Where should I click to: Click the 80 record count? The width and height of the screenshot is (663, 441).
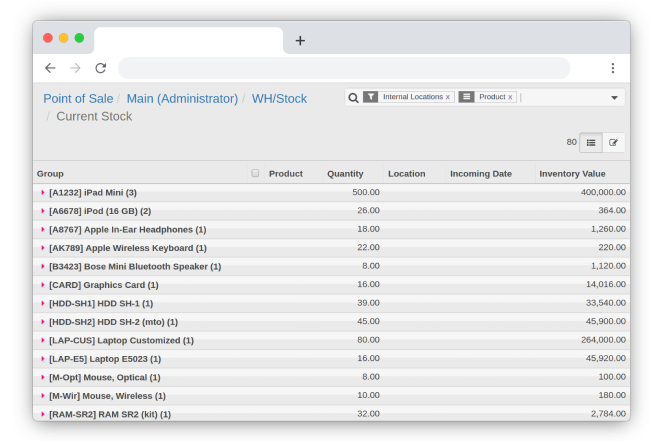[571, 142]
